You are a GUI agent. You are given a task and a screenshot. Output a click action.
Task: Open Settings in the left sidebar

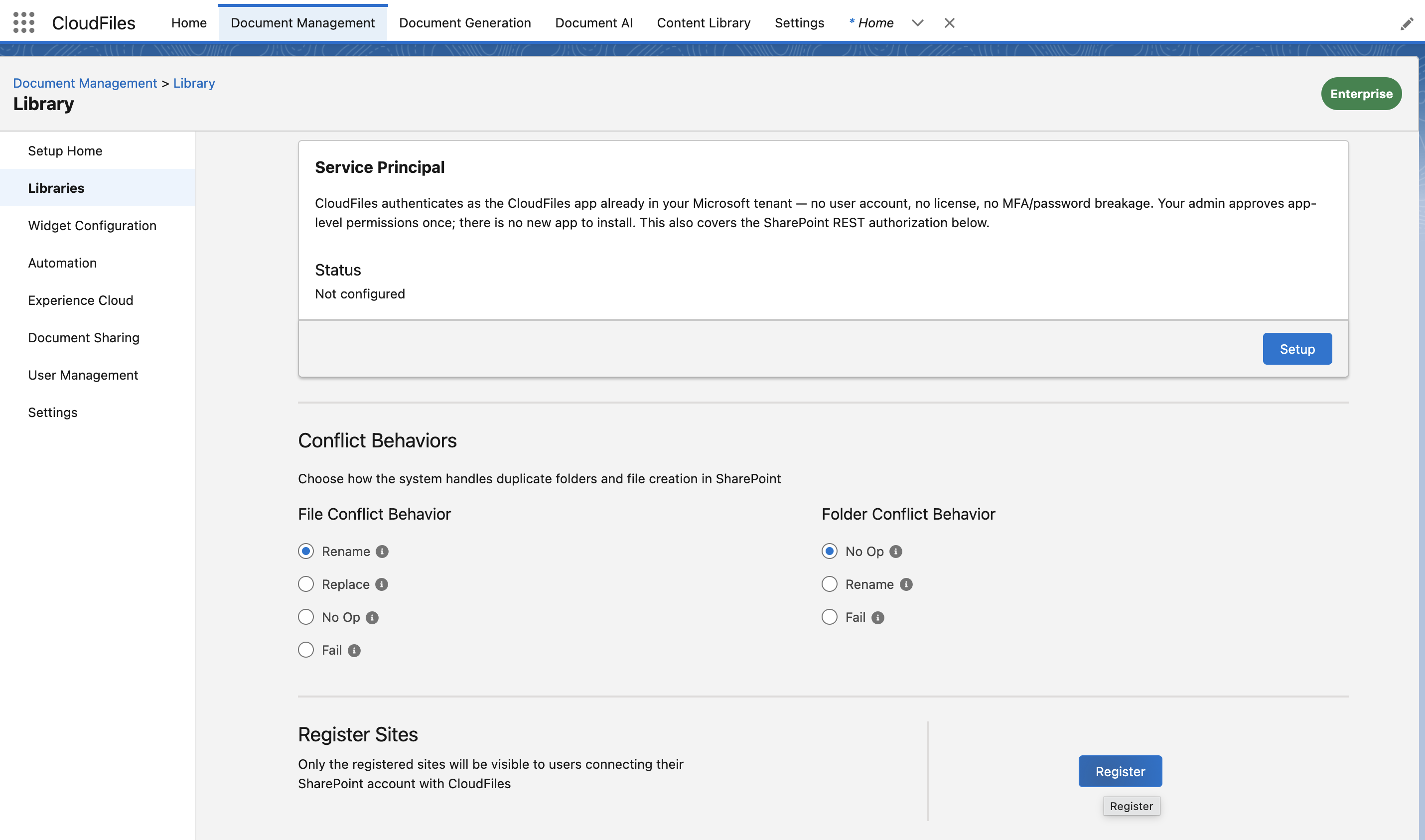[x=98, y=412]
